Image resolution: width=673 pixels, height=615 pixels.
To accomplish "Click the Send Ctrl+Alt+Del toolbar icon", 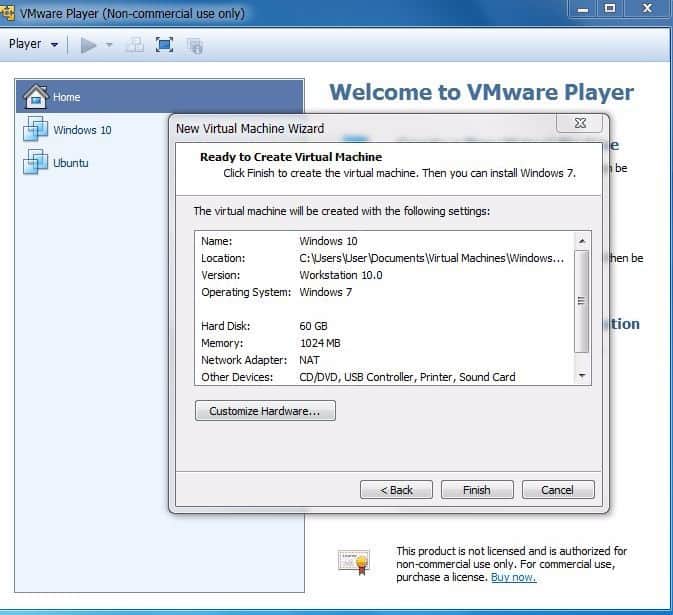I will pyautogui.click(x=134, y=45).
